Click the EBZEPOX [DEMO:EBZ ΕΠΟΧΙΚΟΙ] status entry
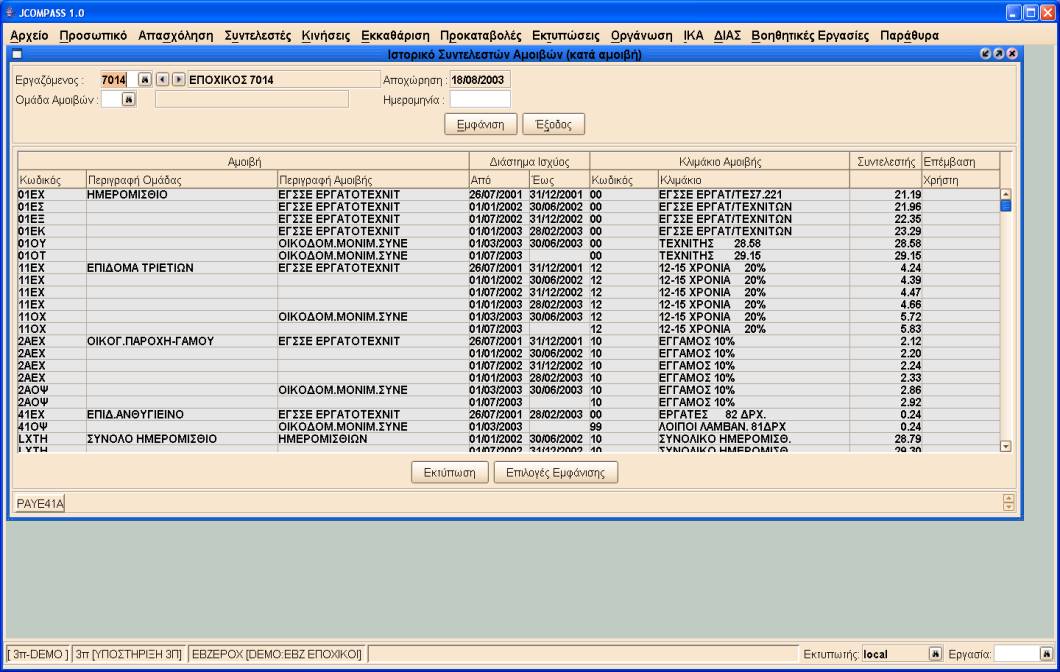This screenshot has height=672, width=1060. [x=277, y=654]
